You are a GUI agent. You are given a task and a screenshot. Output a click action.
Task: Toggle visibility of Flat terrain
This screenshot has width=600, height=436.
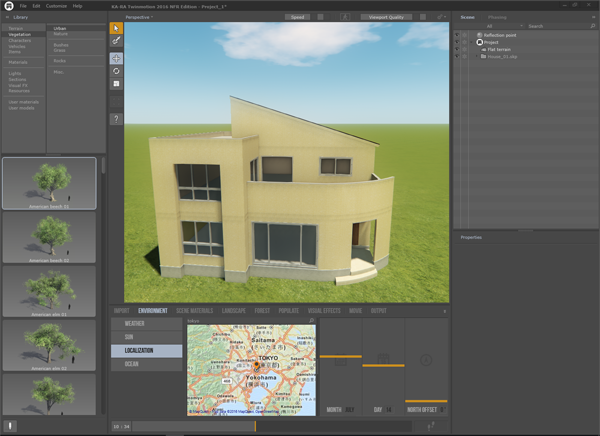click(x=457, y=49)
